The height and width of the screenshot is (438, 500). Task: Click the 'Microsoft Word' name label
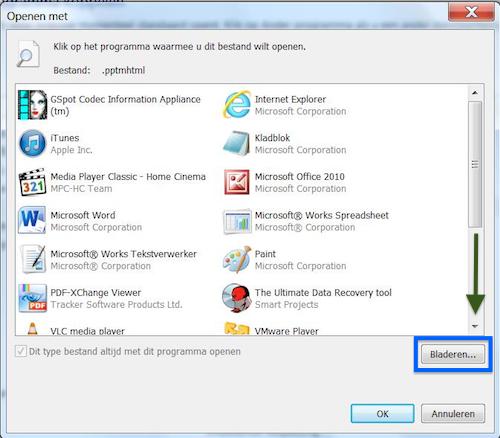point(83,215)
